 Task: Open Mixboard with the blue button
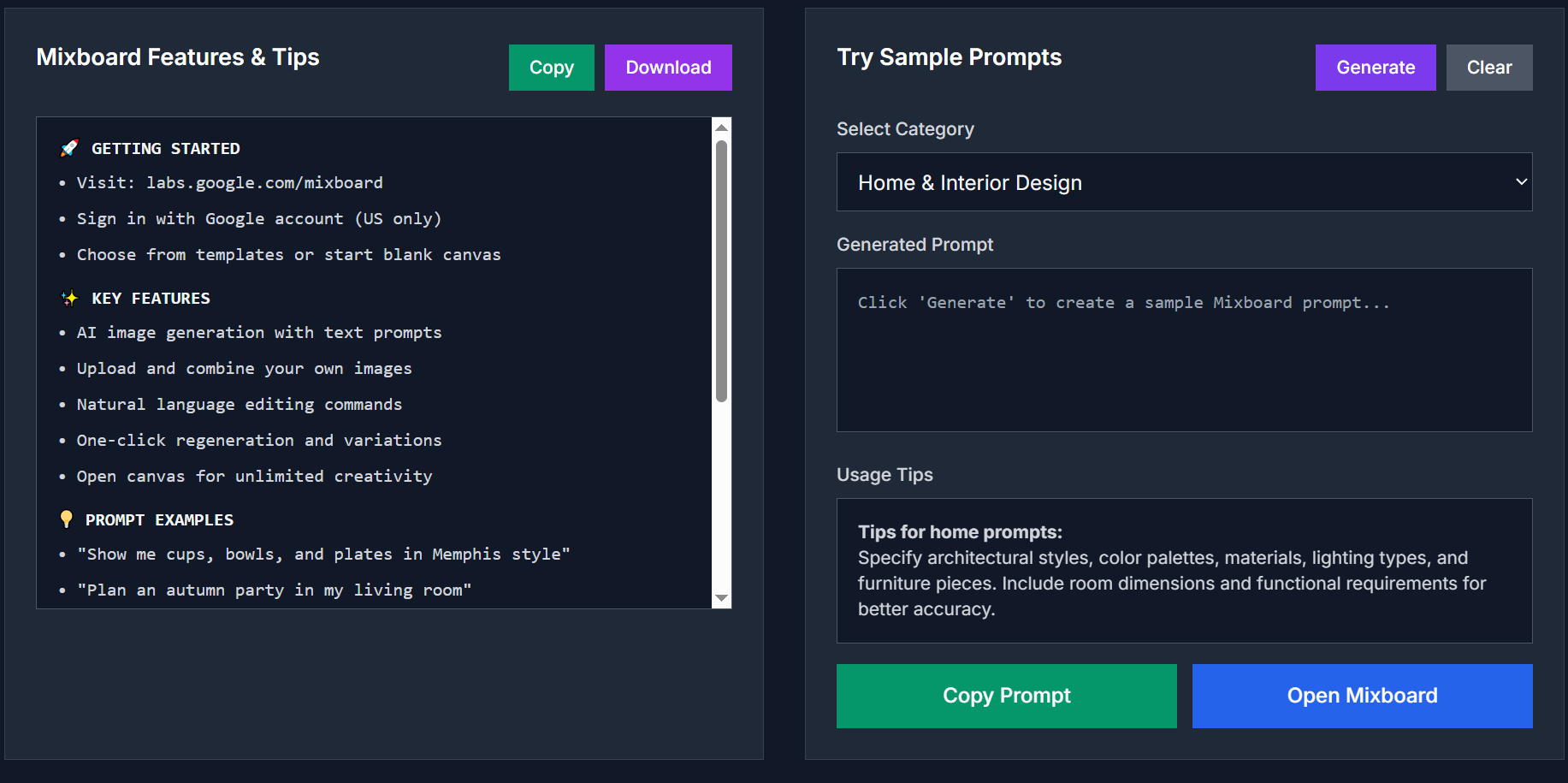pos(1362,696)
